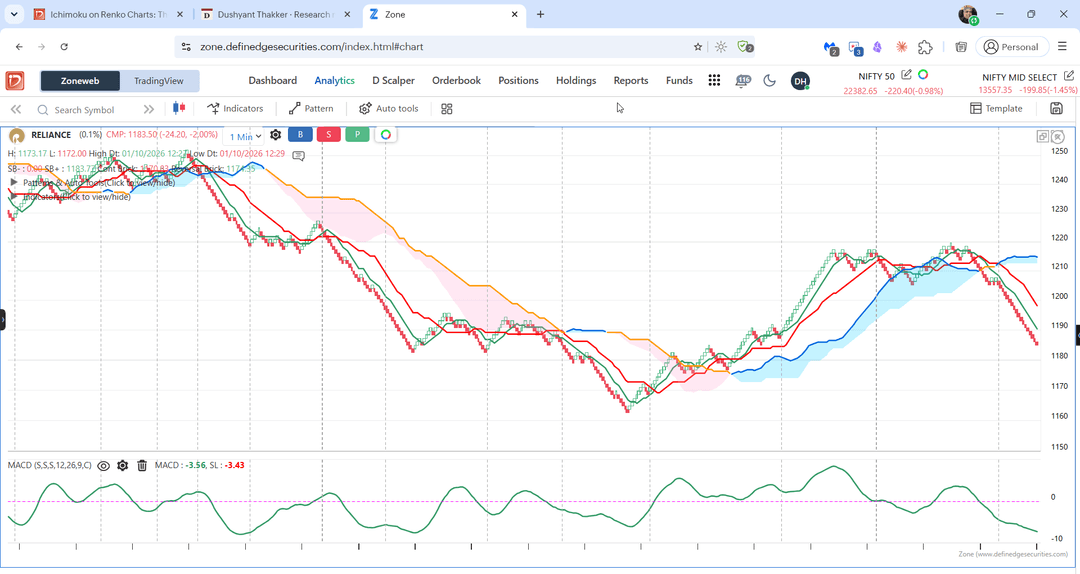Screen dimensions: 1080x574
Task: Delete MACD indicator with trash icon
Action: [x=142, y=466]
